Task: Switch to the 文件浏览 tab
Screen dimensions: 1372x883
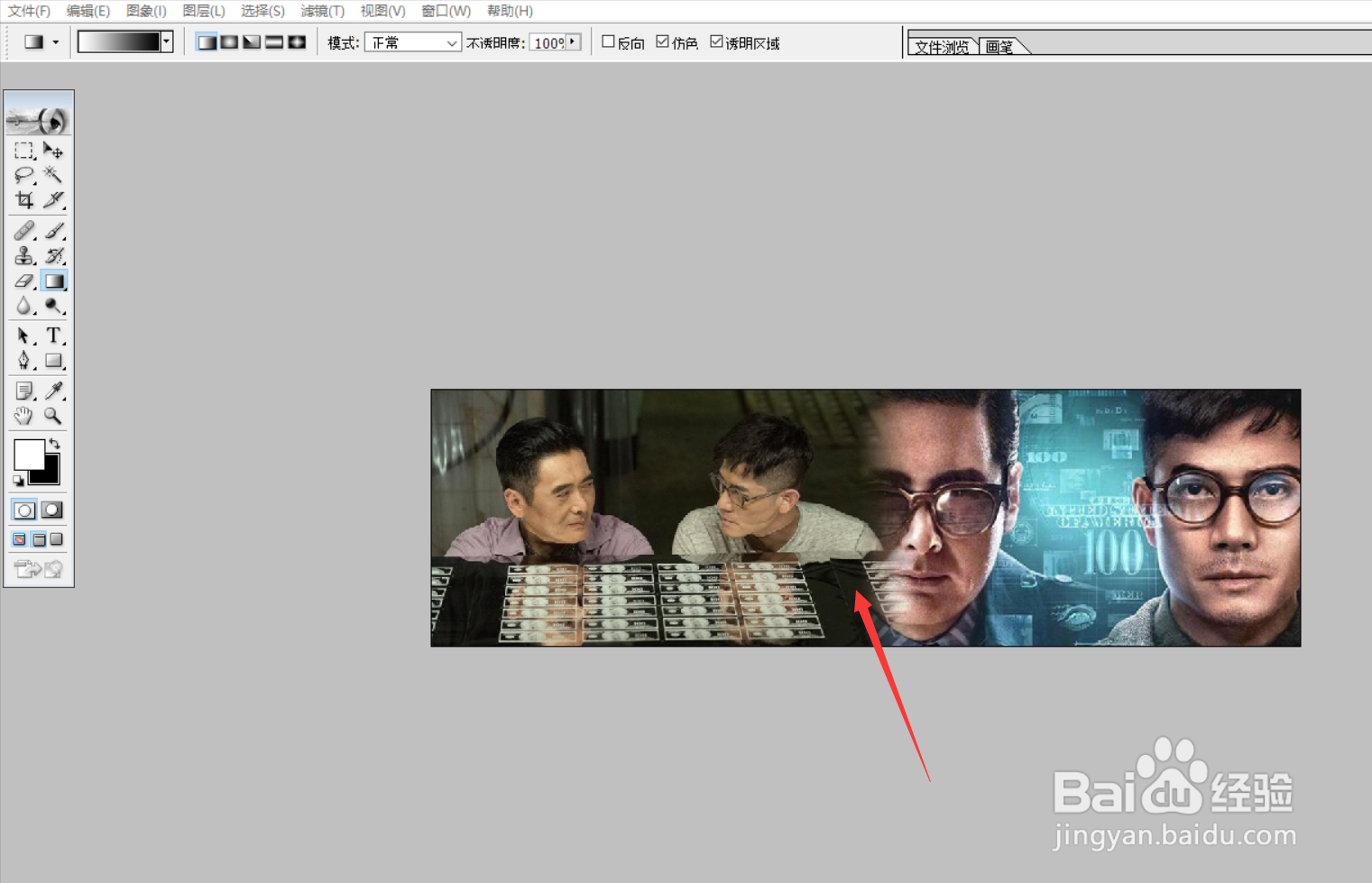Action: pos(942,47)
